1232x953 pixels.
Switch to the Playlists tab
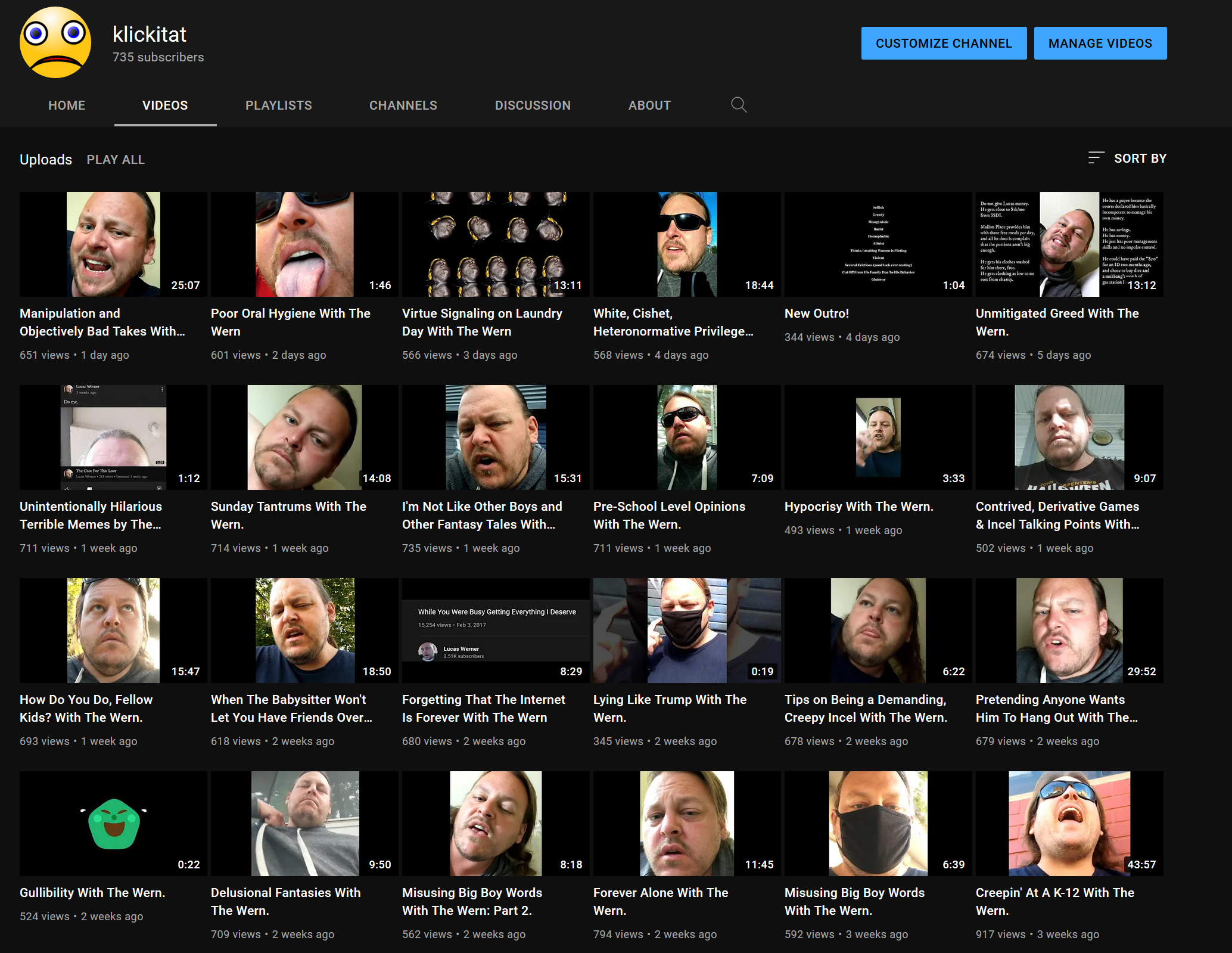[x=279, y=105]
